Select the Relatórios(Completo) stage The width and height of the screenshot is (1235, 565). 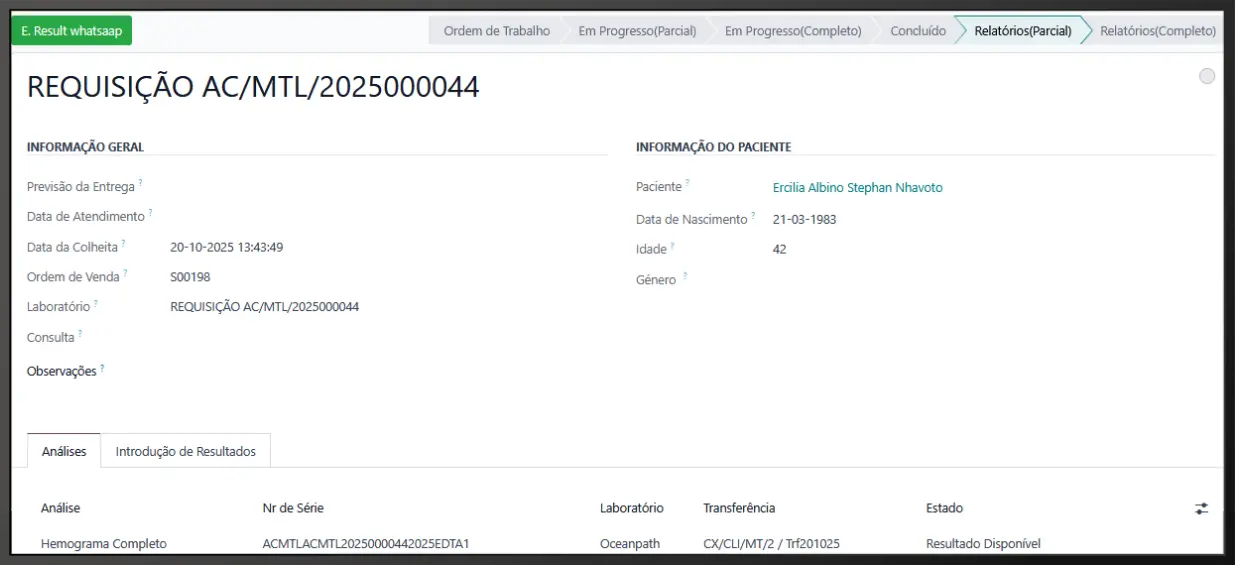coord(1157,31)
